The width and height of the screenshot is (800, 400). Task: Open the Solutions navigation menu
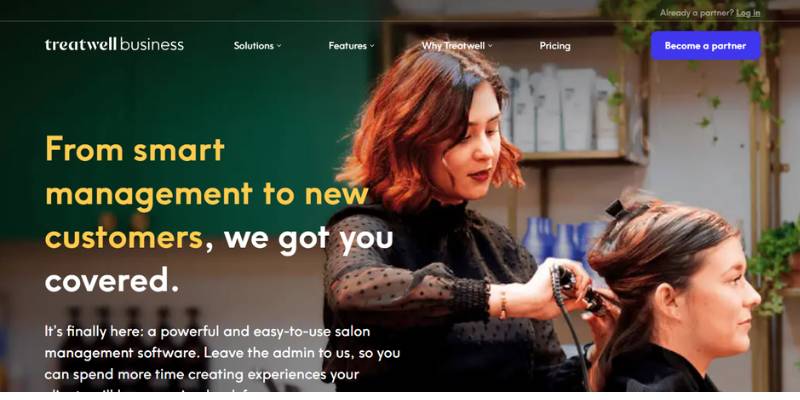pyautogui.click(x=257, y=45)
